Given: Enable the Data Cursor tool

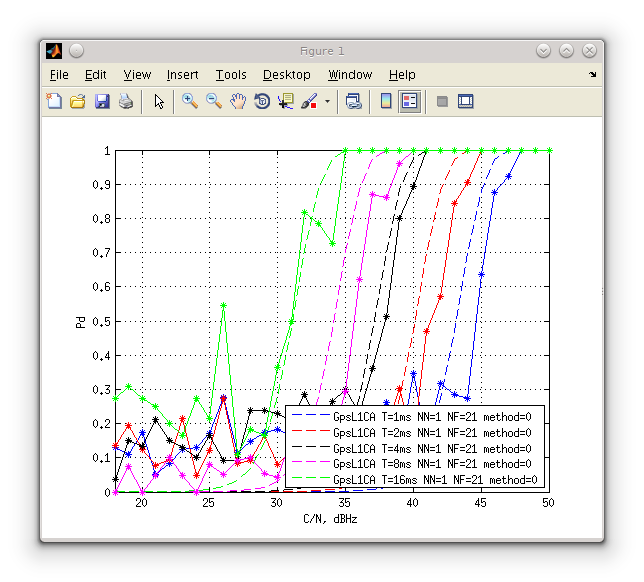Looking at the screenshot, I should pyautogui.click(x=286, y=101).
